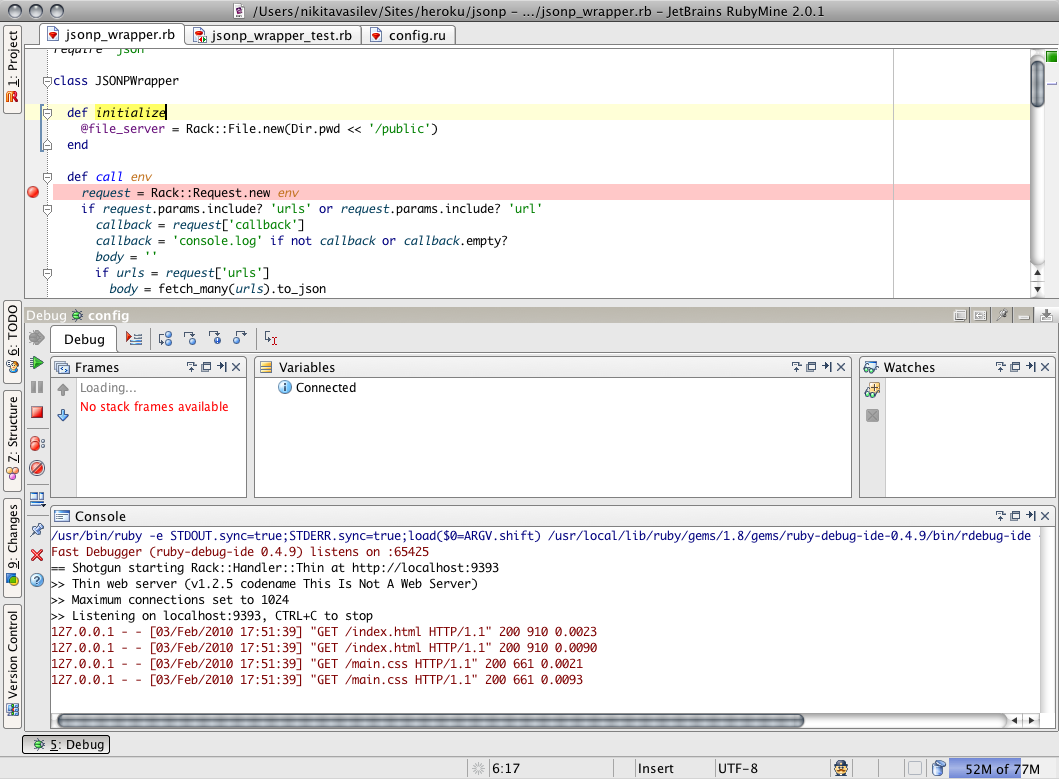Toggle Mute Breakpoints on the debug sidebar
Viewport: 1059px width, 779px height.
[37, 468]
